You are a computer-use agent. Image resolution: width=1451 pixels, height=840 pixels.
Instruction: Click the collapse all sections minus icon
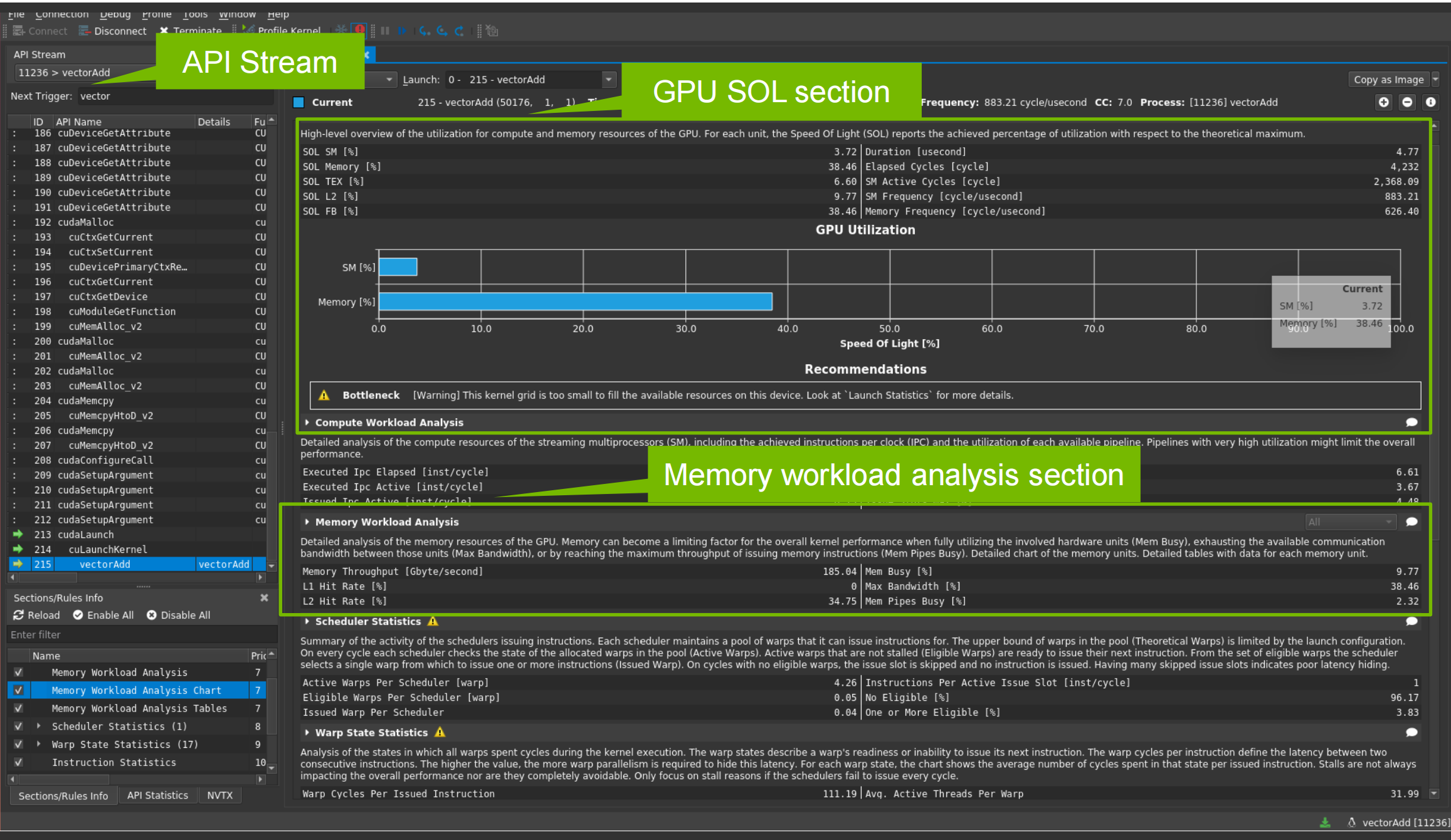tap(1407, 102)
